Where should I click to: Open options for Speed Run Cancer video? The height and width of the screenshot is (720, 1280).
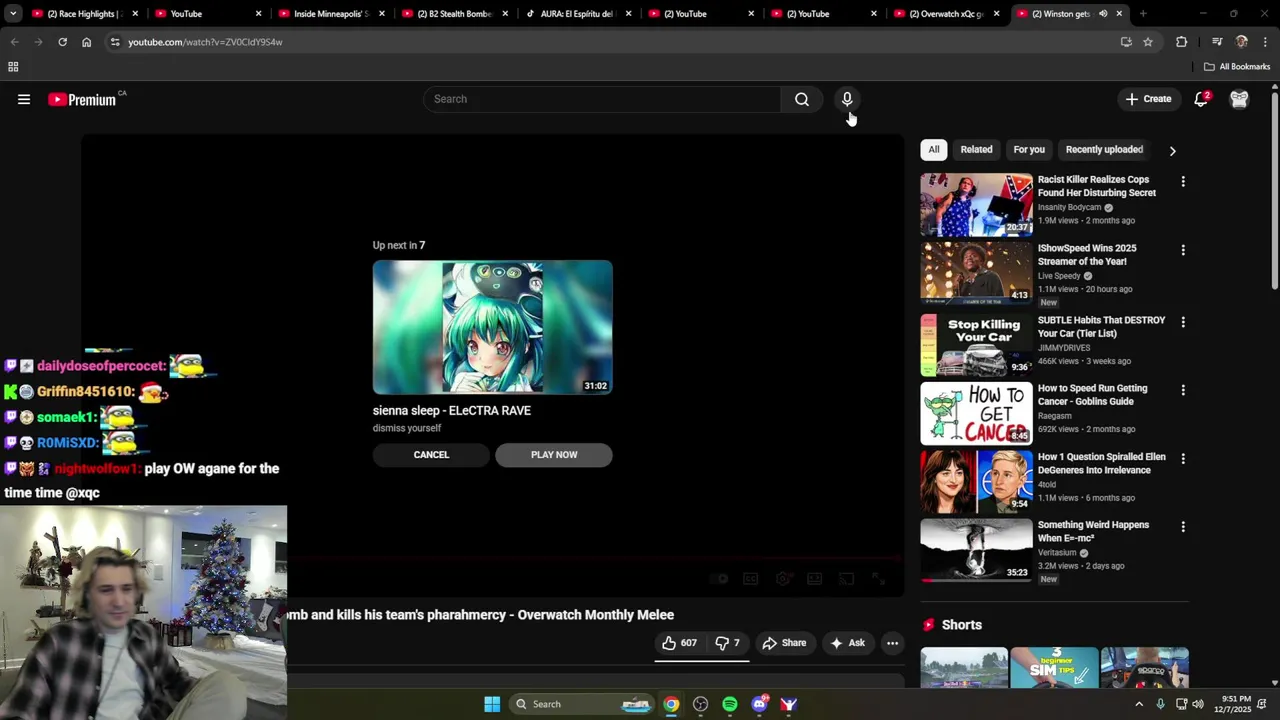1183,390
